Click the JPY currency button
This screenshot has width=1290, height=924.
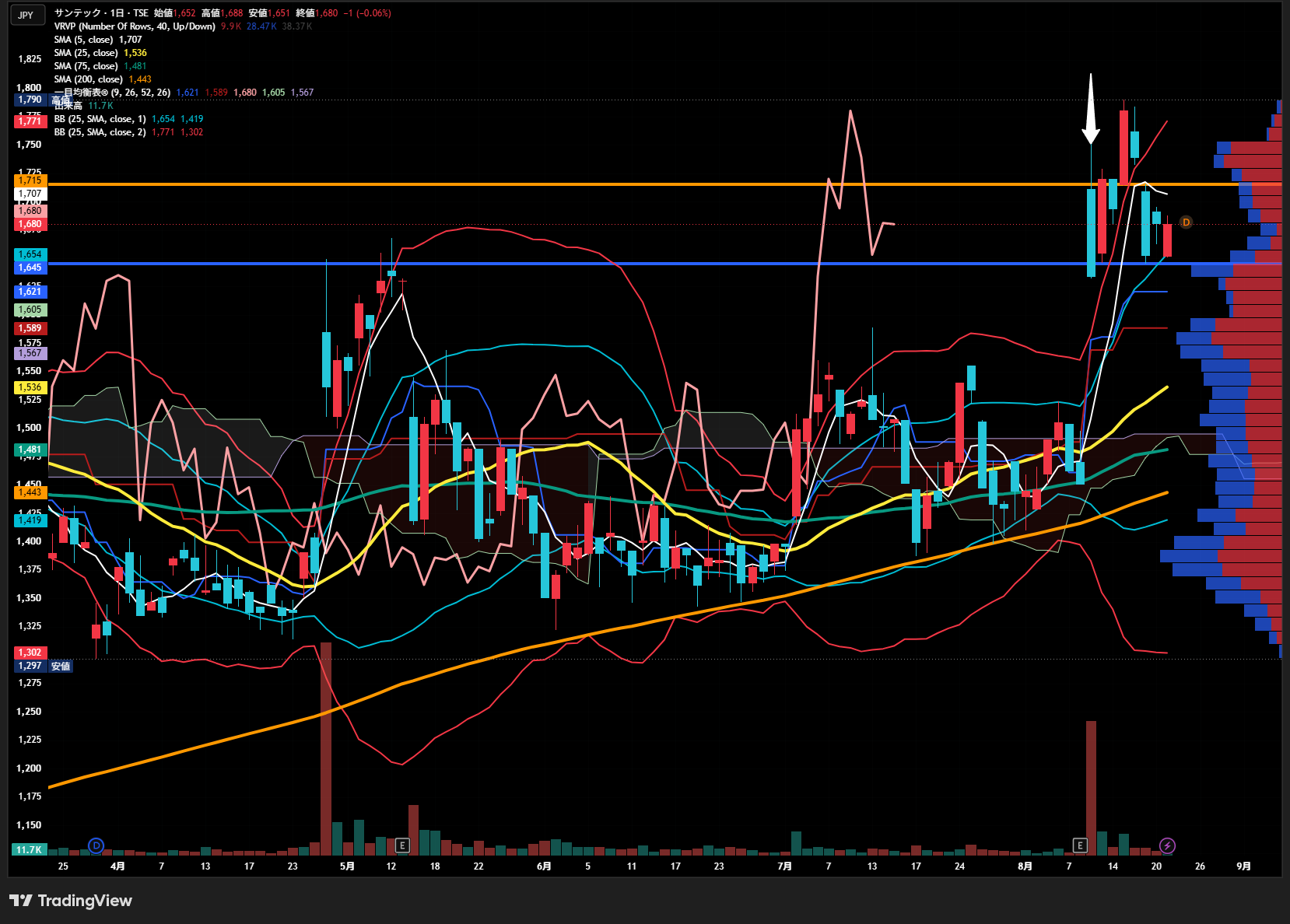point(26,15)
